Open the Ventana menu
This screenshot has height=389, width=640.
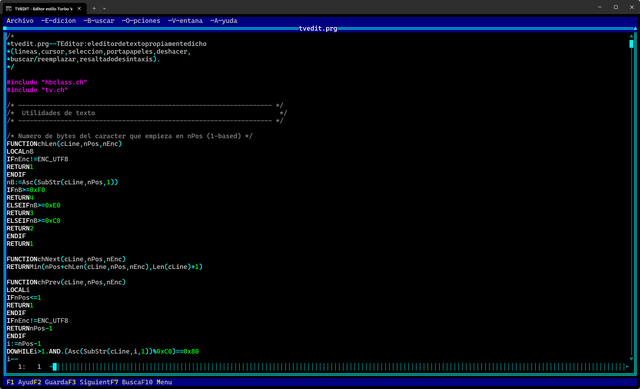click(185, 21)
